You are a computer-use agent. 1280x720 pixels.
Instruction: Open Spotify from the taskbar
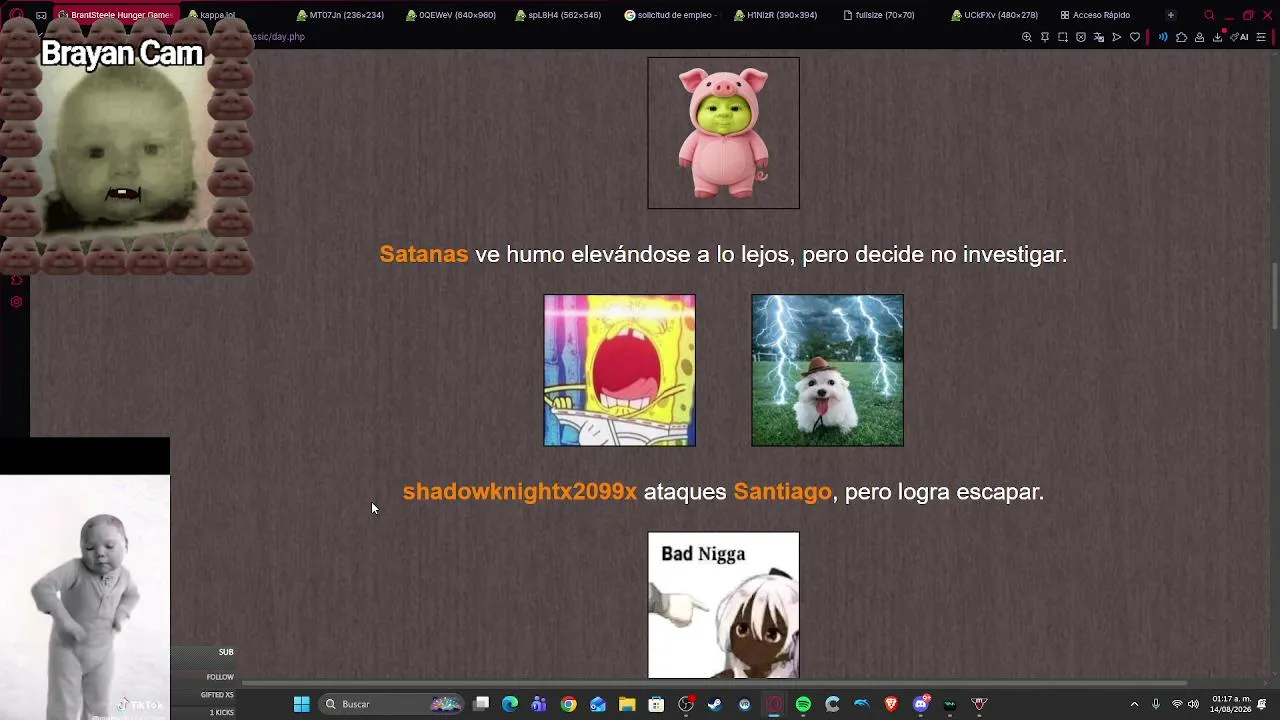[x=803, y=704]
